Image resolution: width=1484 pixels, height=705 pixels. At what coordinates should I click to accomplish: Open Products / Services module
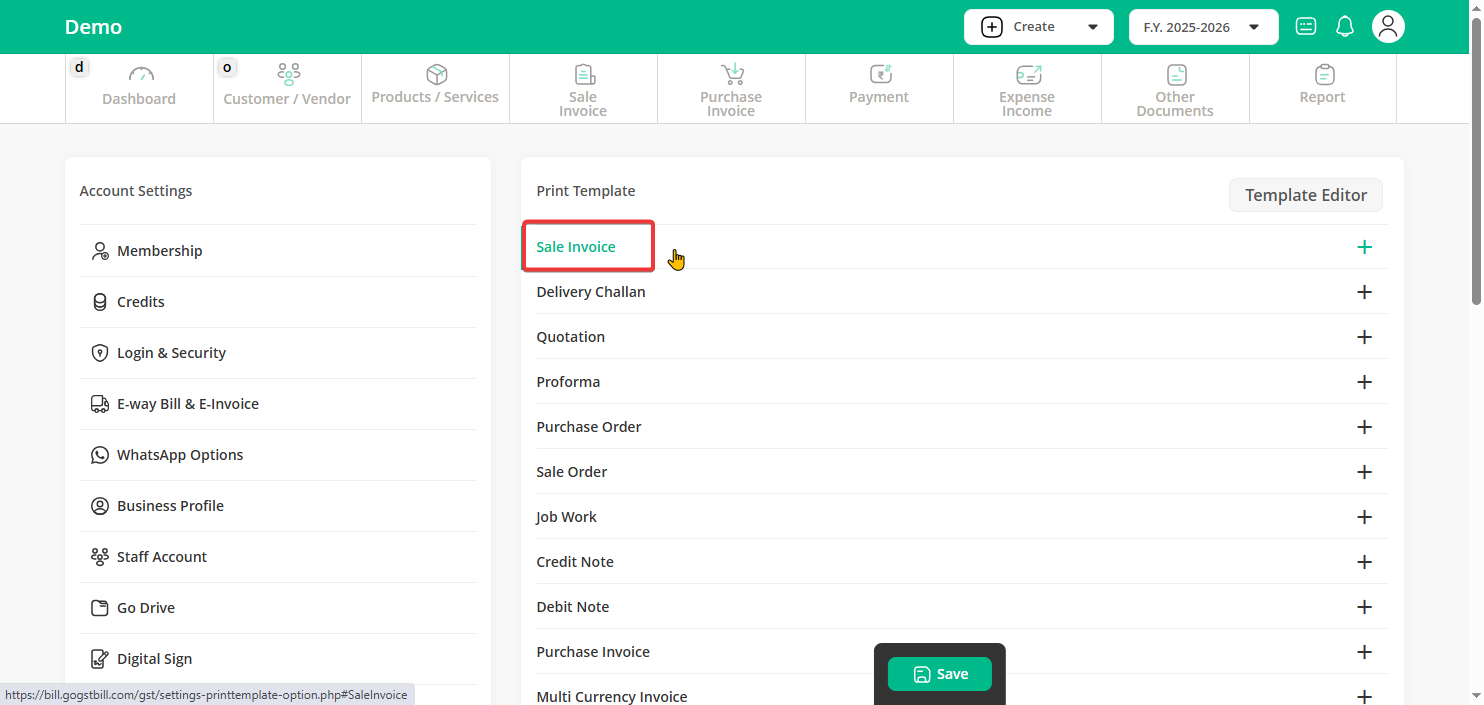(435, 86)
